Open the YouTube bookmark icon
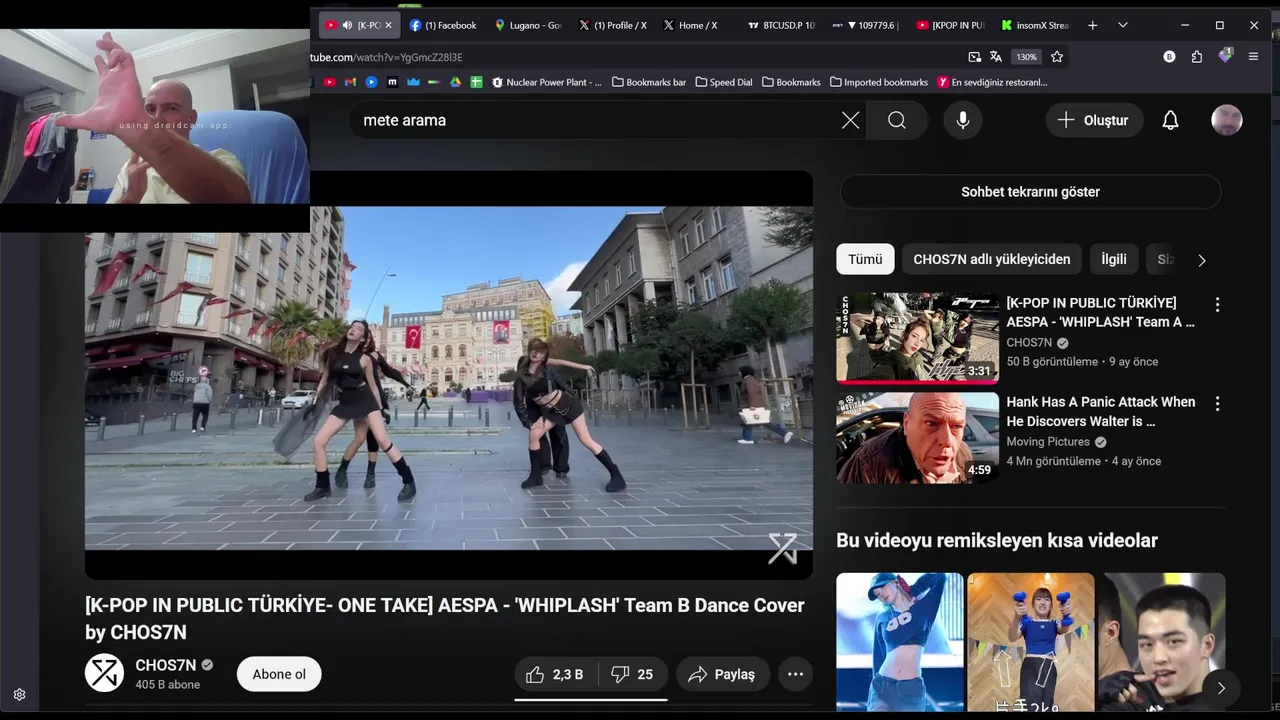Image resolution: width=1280 pixels, height=720 pixels. (329, 82)
